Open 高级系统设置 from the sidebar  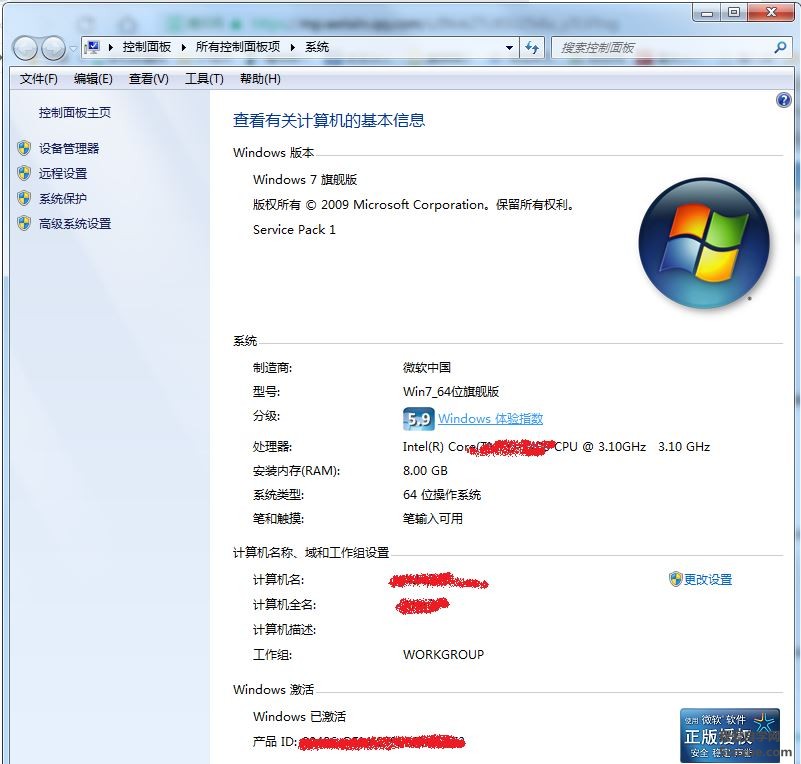[75, 224]
